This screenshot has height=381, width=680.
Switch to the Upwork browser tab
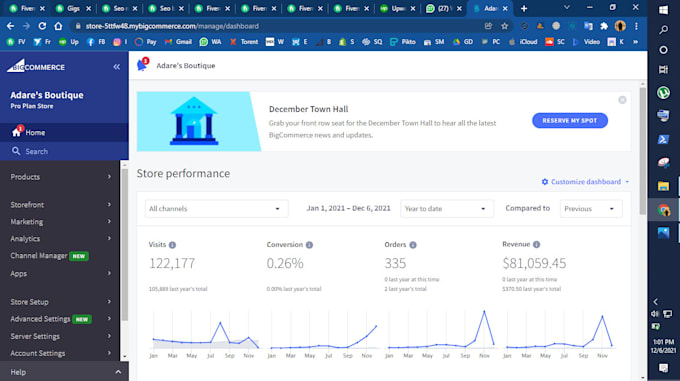397,8
